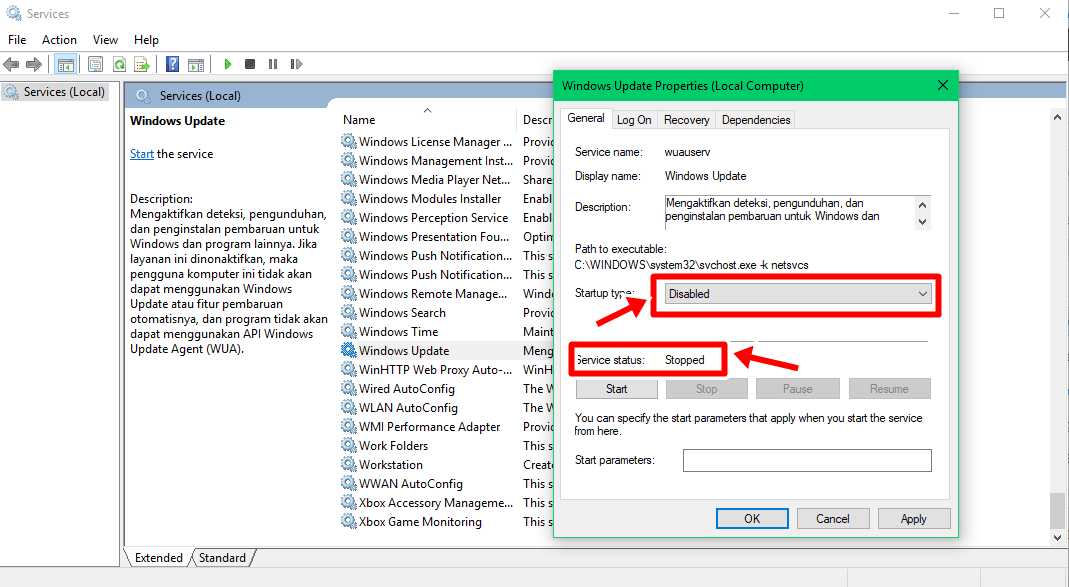Open Help via the blue question mark icon
Image resolution: width=1069 pixels, height=587 pixels.
(x=172, y=64)
